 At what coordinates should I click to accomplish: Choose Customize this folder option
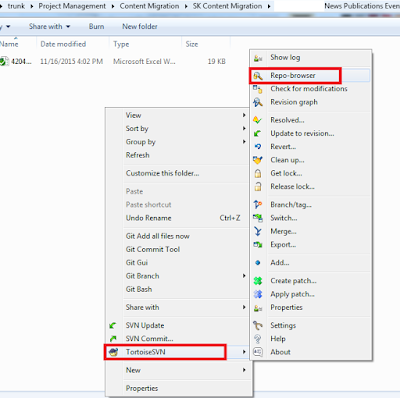click(x=162, y=173)
